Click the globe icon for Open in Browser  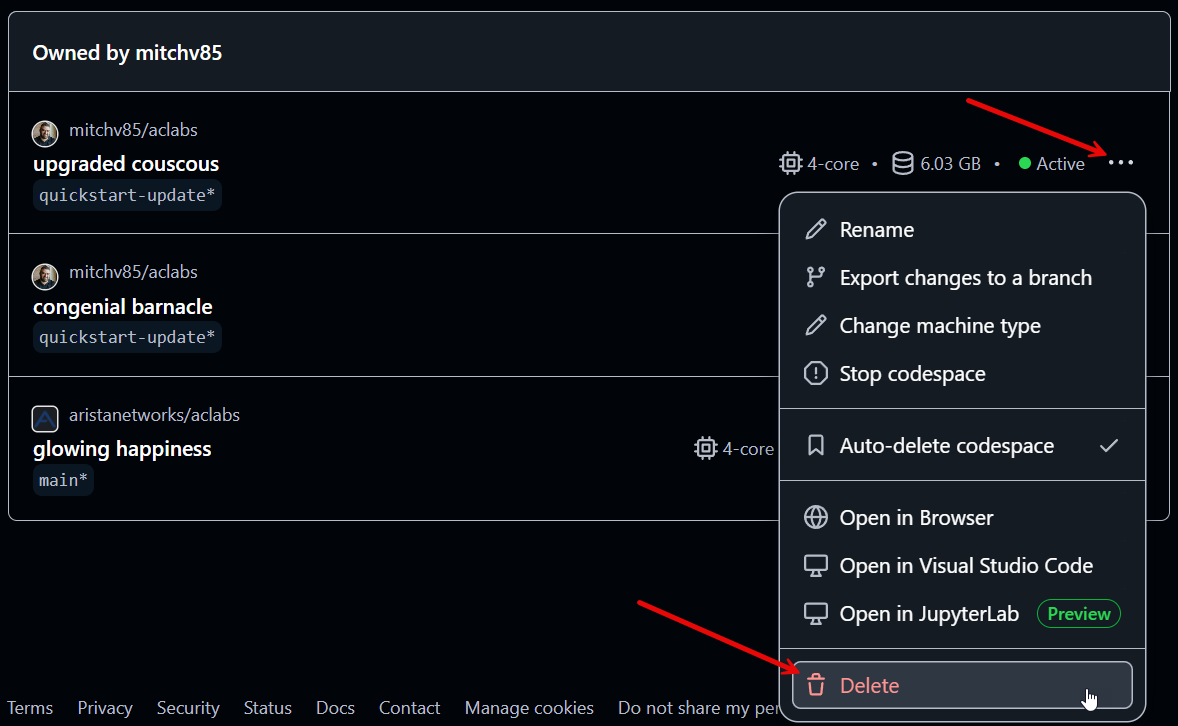[816, 518]
